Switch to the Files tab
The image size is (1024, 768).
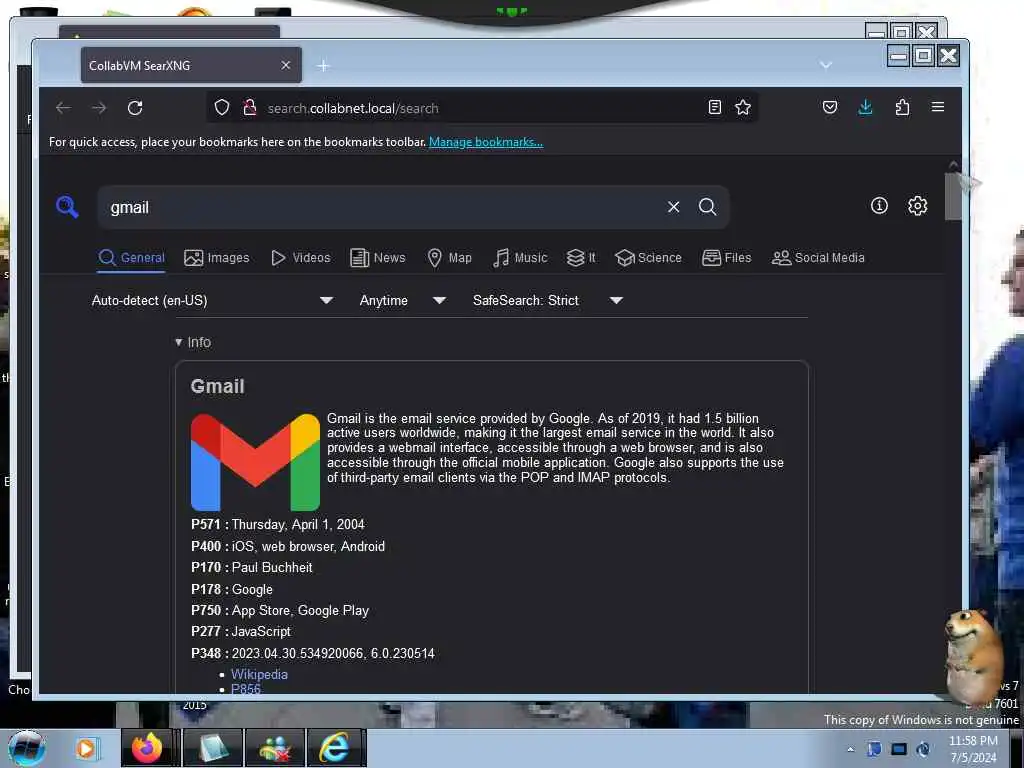[x=727, y=258]
